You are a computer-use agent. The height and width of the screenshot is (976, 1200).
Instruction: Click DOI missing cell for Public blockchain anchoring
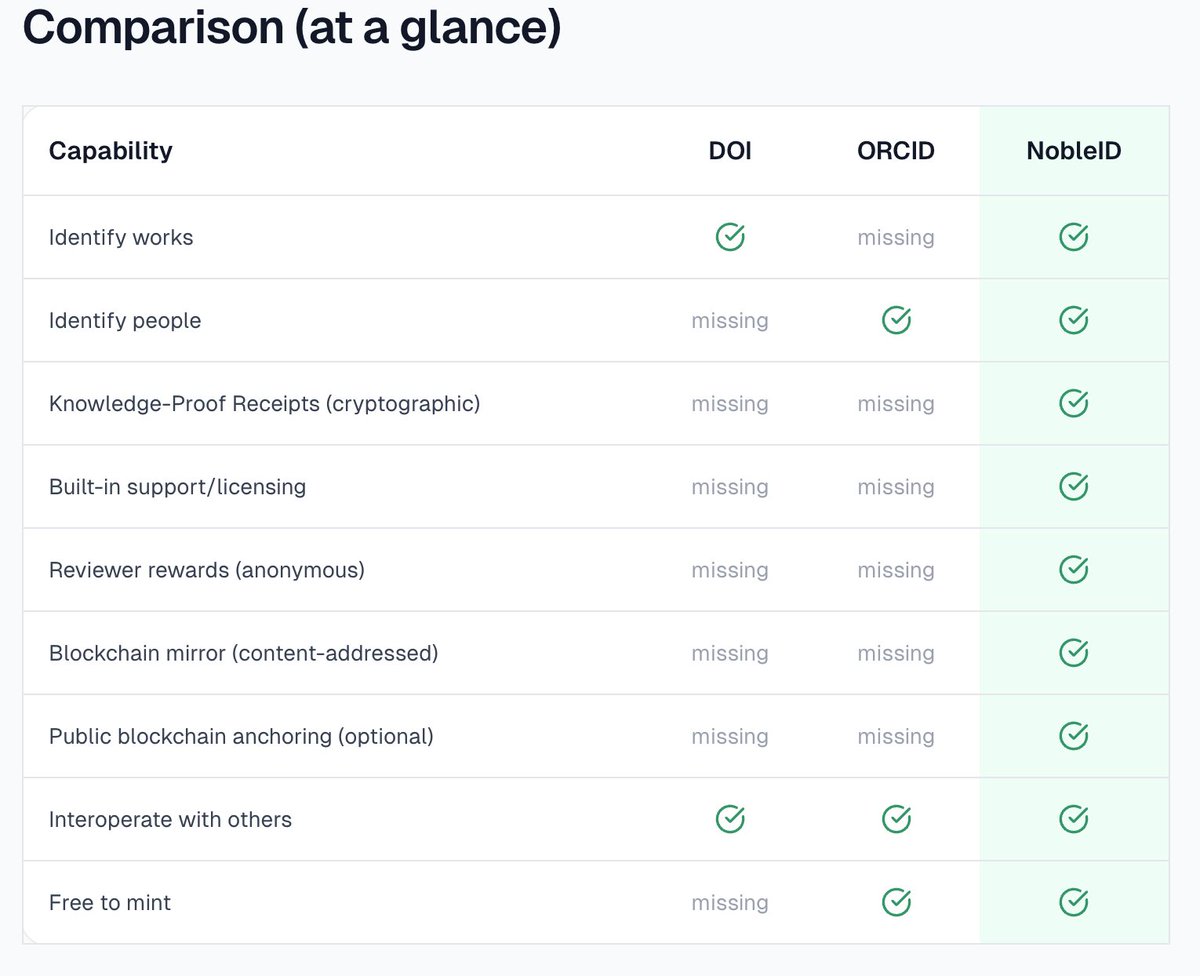point(730,736)
